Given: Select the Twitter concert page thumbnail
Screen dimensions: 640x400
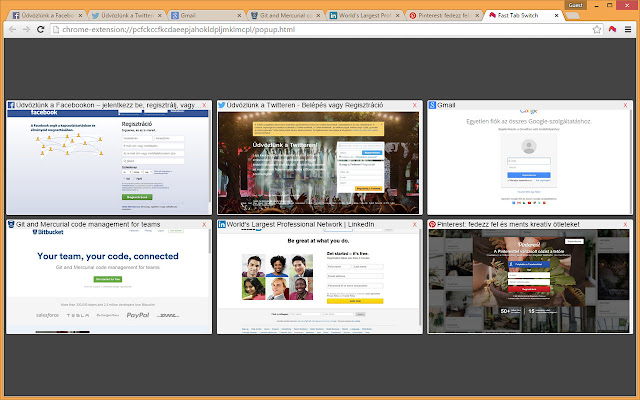Looking at the screenshot, I should tap(318, 162).
